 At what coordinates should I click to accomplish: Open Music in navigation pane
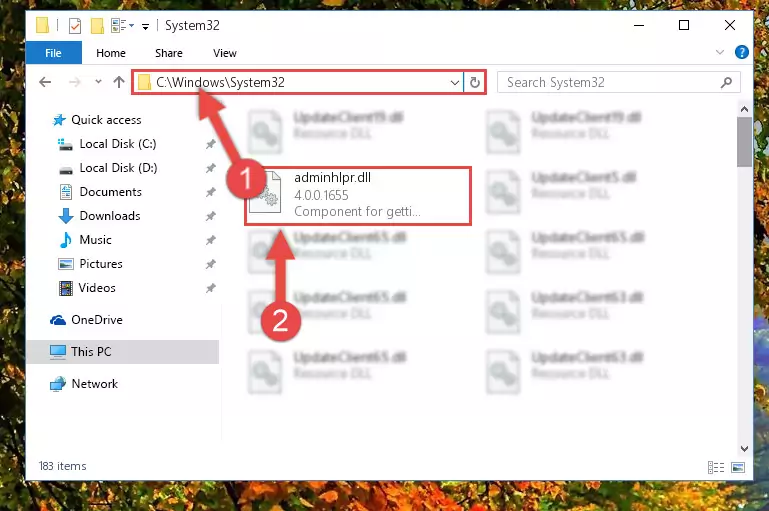click(85, 240)
